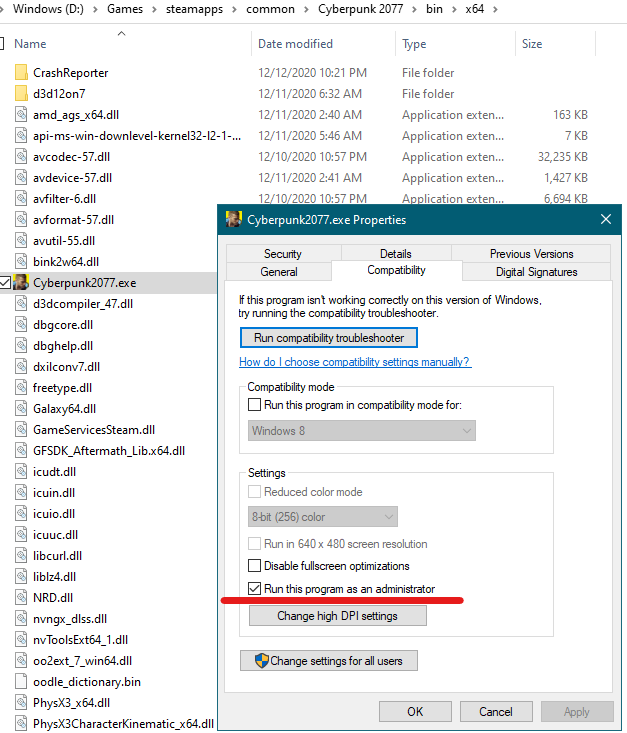The width and height of the screenshot is (627, 733).
Task: Click the icudt.dll file icon
Action: point(21,472)
